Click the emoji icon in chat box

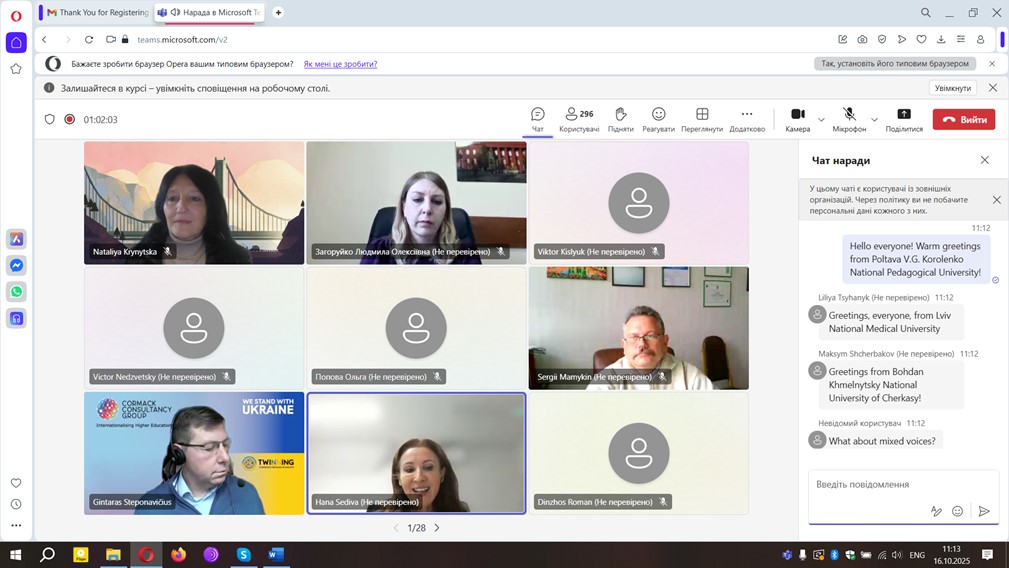(x=957, y=511)
